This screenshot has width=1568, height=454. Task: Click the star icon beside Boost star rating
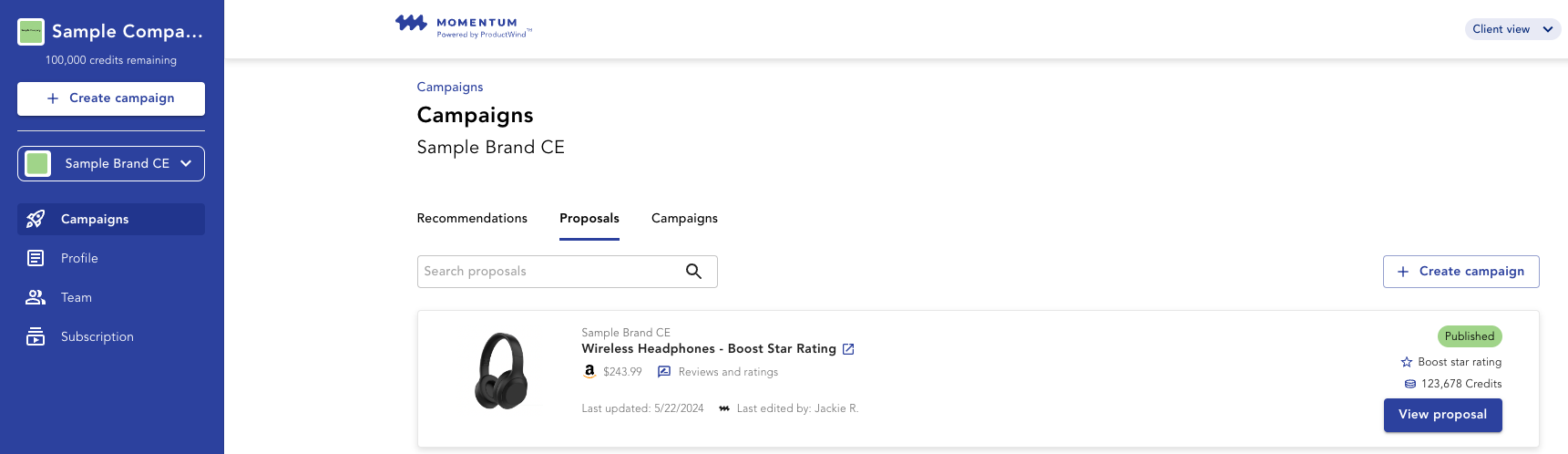tap(1407, 362)
